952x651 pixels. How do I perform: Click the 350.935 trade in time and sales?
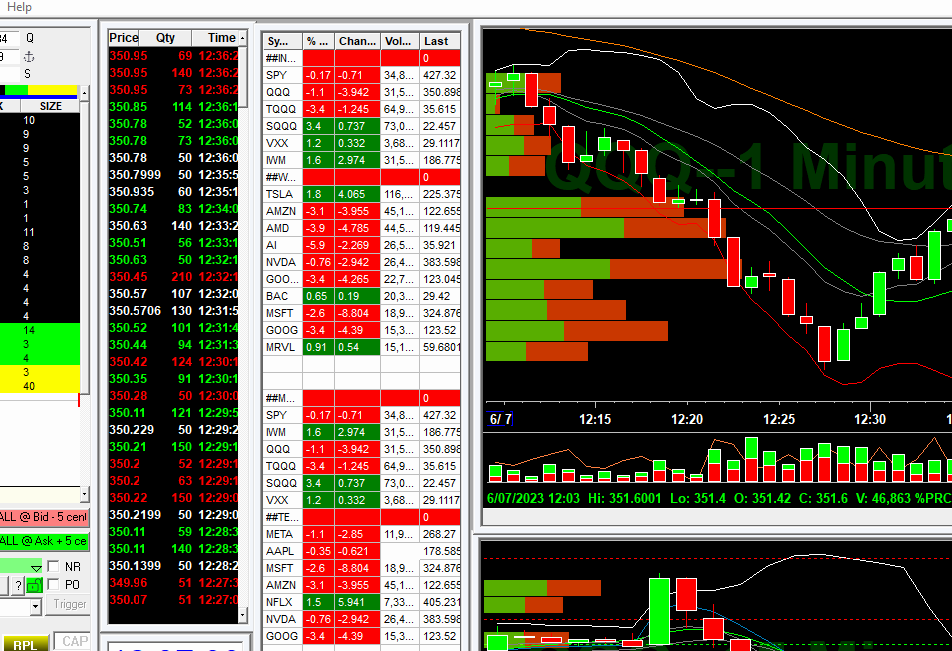[174, 192]
